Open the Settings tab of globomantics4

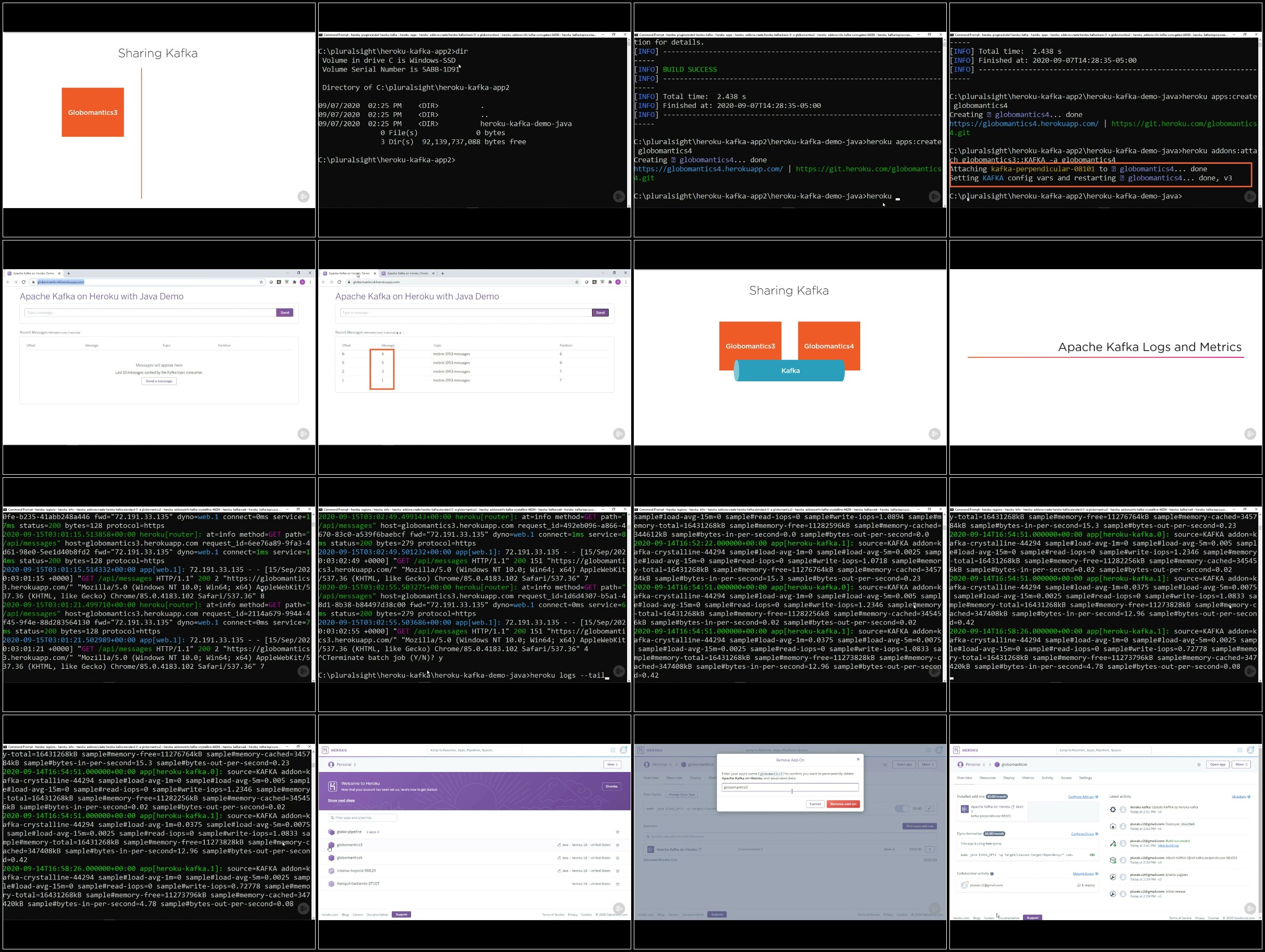[x=1086, y=778]
